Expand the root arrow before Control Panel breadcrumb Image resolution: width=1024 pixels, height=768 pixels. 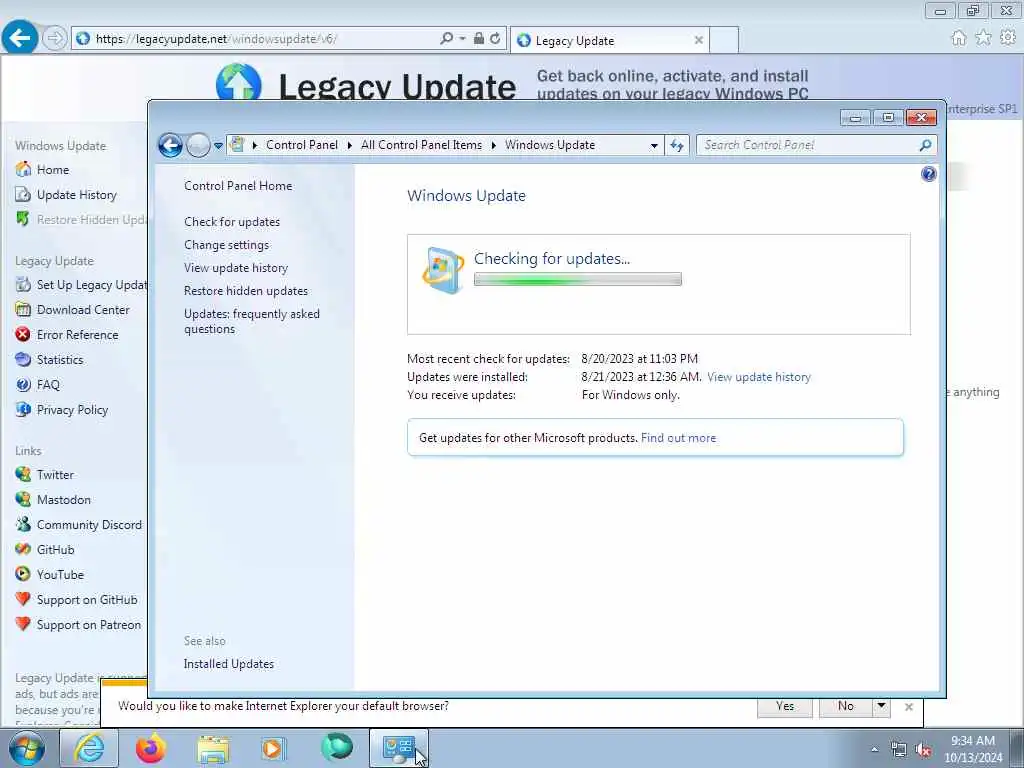pos(255,145)
